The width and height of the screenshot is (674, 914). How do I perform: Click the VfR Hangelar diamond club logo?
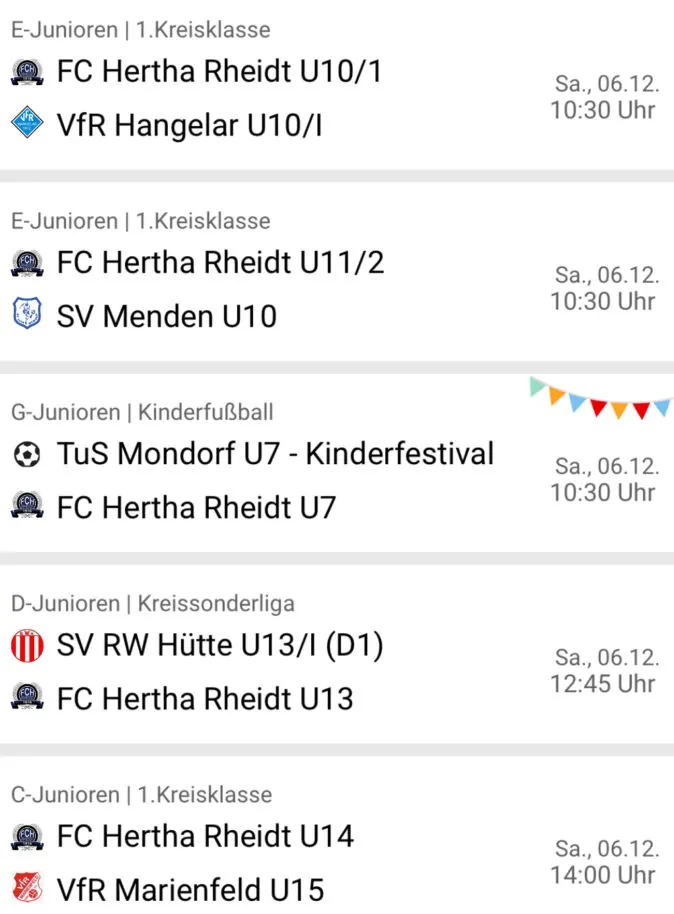coord(26,125)
